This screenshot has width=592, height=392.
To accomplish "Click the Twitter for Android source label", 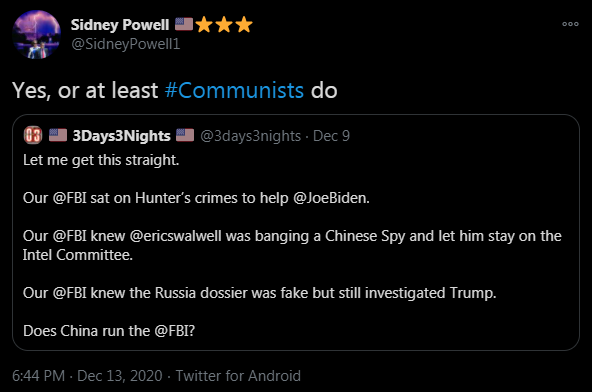I will (x=238, y=376).
